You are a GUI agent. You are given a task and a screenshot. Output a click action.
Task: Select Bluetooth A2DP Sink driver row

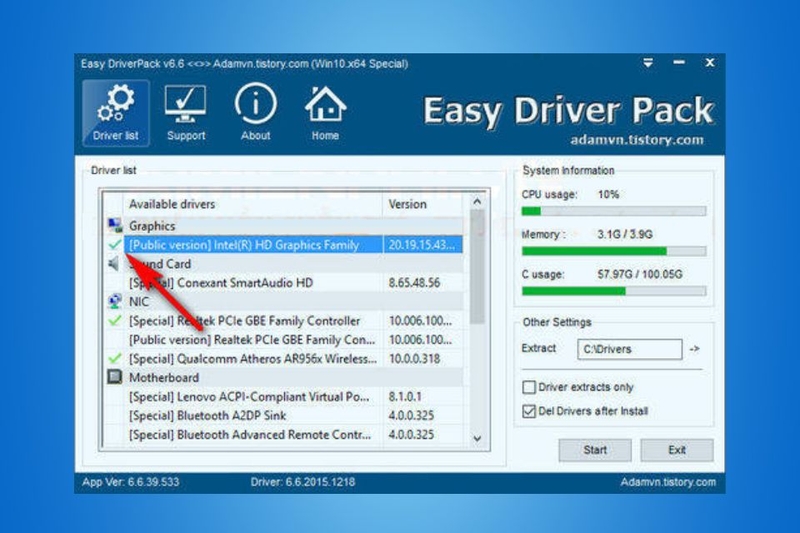click(x=283, y=415)
